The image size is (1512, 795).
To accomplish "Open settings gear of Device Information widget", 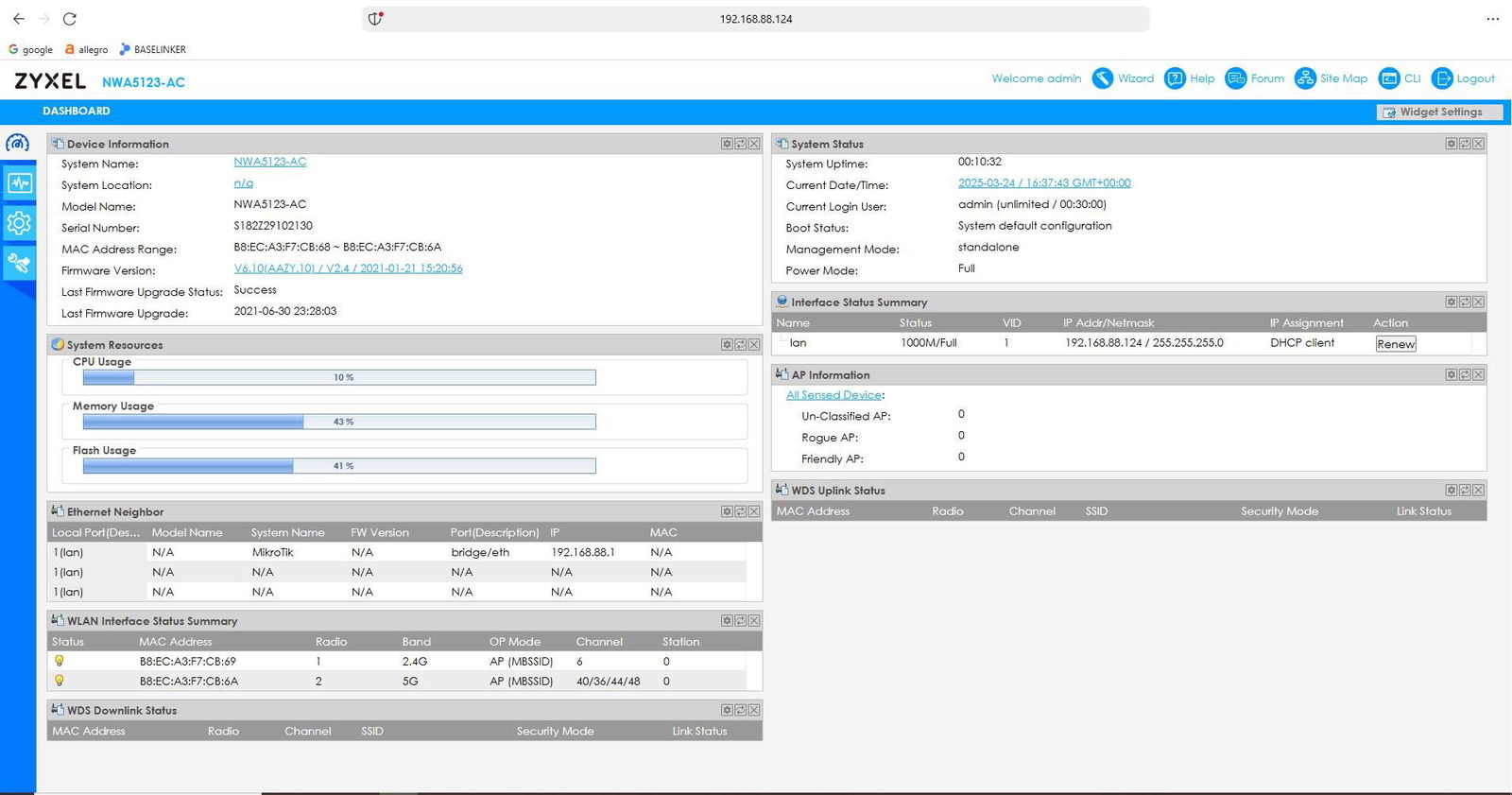I will click(x=727, y=144).
